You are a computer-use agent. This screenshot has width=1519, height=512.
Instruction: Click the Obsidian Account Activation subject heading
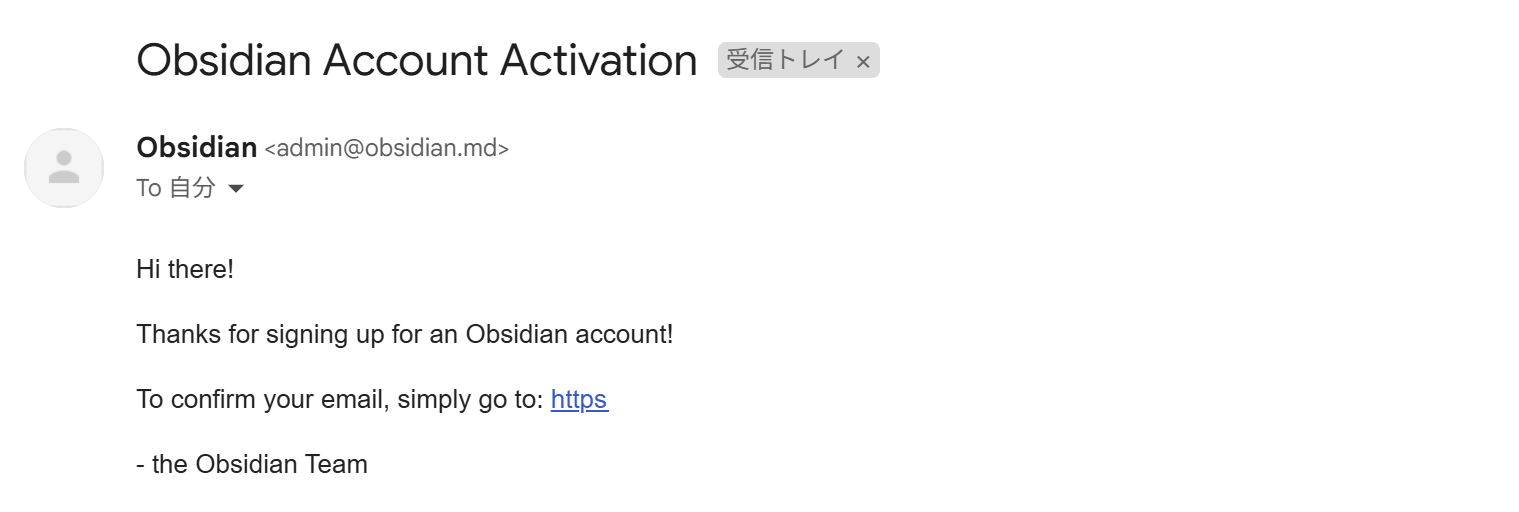[x=417, y=60]
